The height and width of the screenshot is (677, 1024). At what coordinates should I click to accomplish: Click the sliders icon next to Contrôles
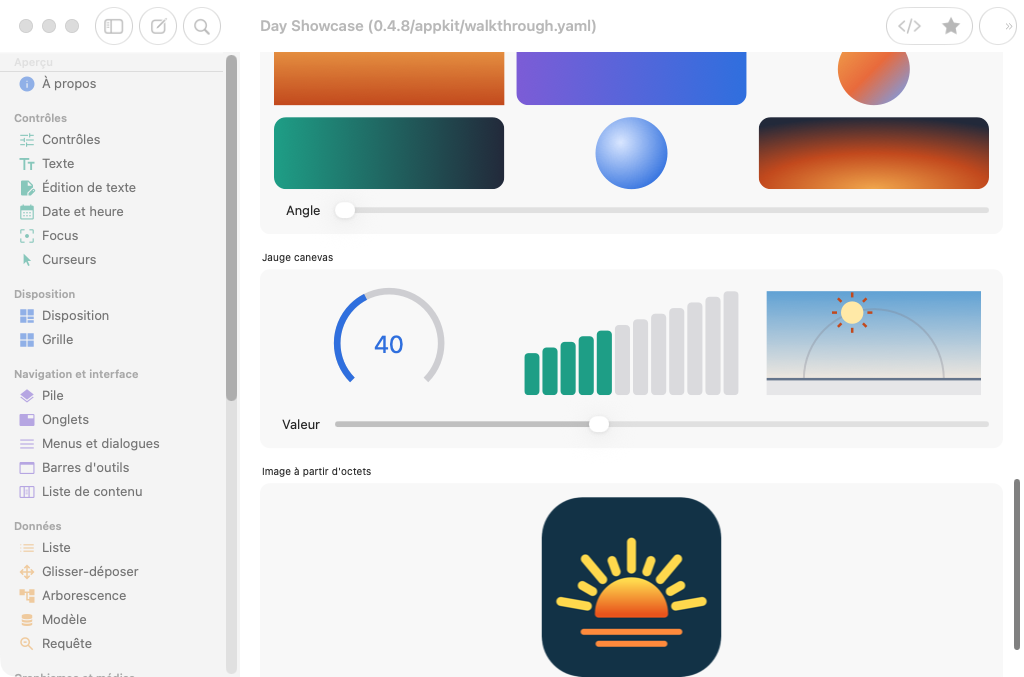(27, 140)
